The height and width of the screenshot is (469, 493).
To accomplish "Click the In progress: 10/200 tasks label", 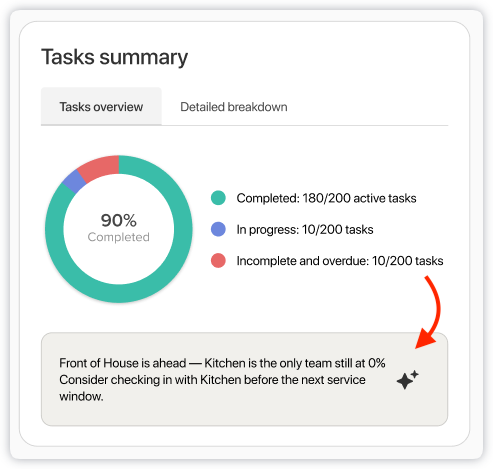I will tap(305, 229).
